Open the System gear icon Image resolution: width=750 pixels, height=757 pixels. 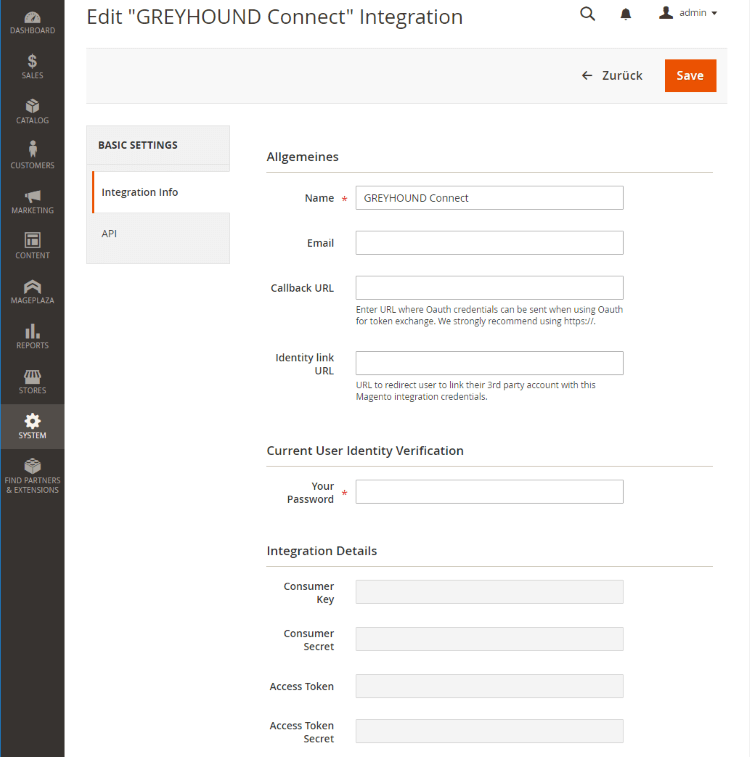coord(32,421)
